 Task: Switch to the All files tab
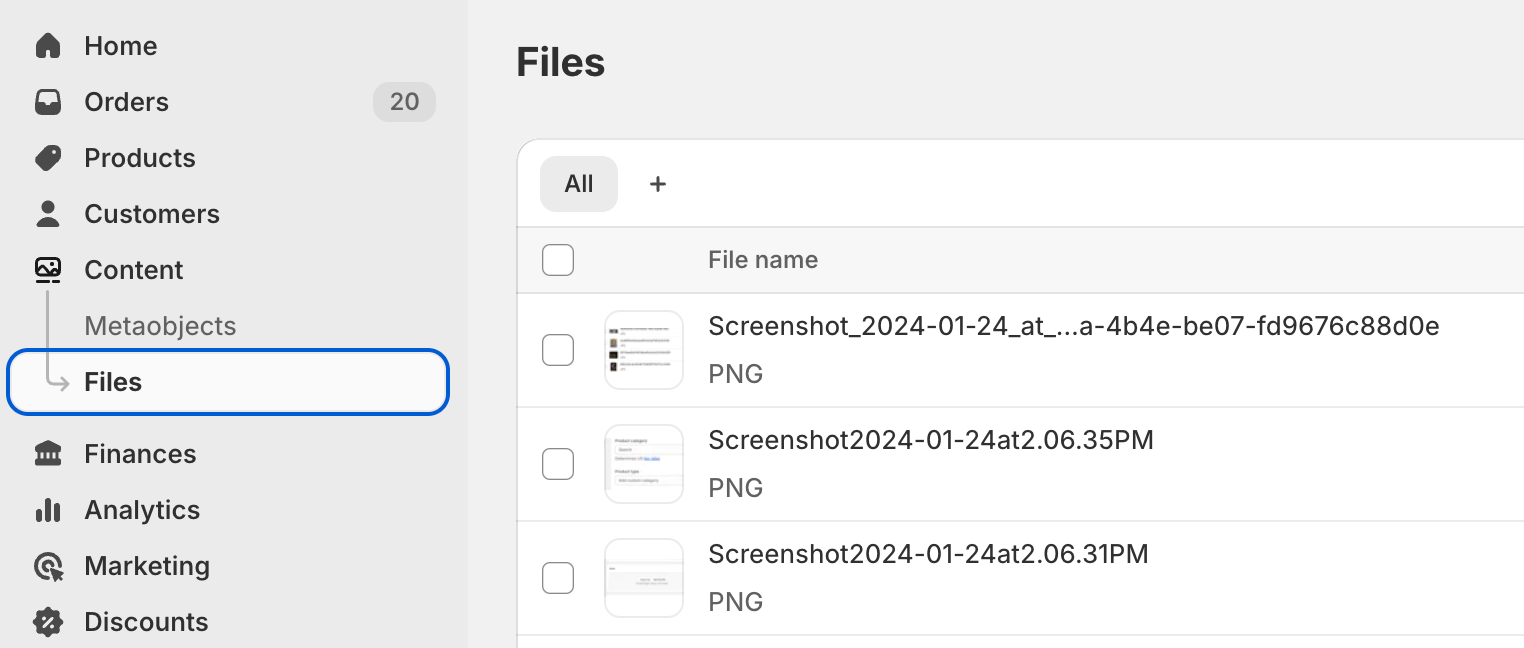(x=579, y=184)
